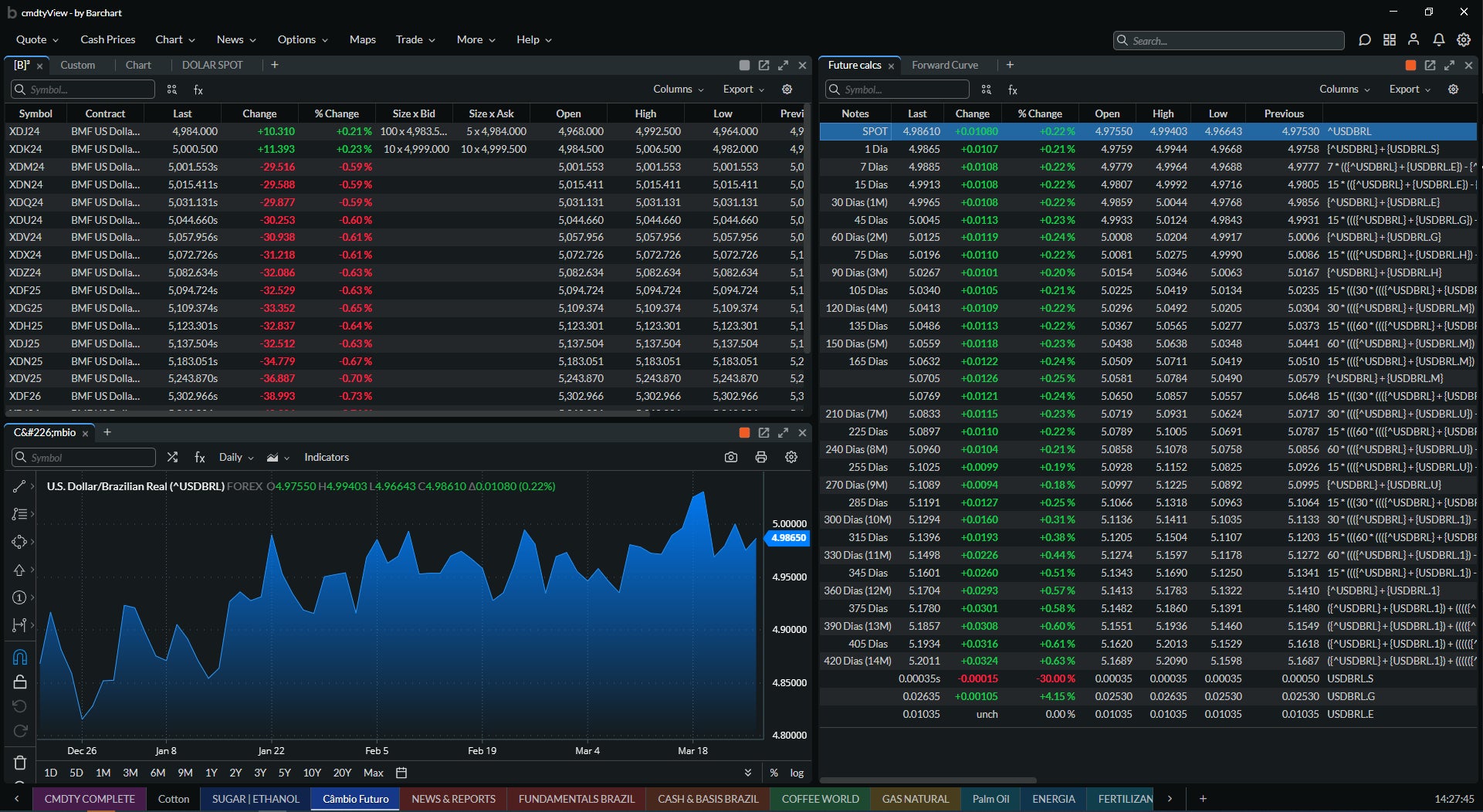Open the SUGAR | ETHANOL workspace tab

256,799
